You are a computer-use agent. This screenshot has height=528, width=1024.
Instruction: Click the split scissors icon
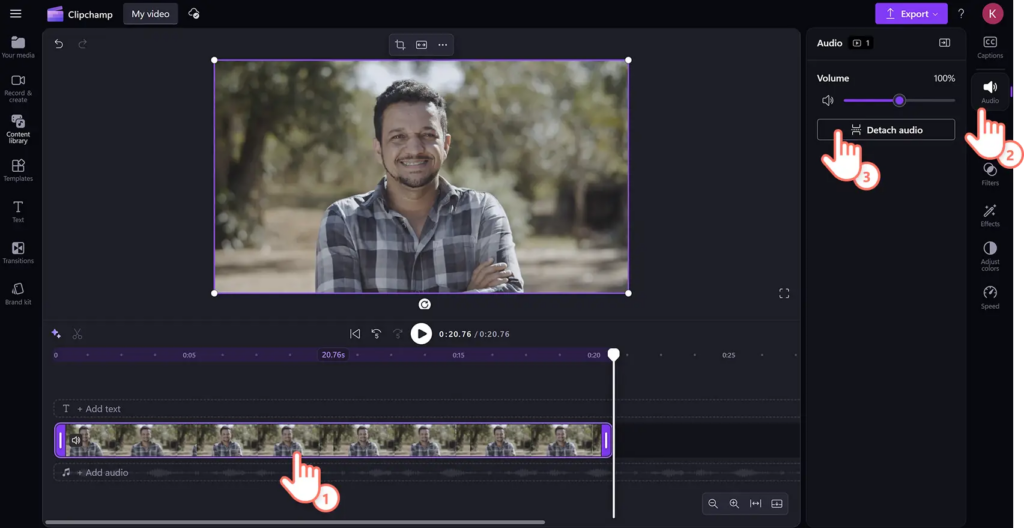point(78,334)
